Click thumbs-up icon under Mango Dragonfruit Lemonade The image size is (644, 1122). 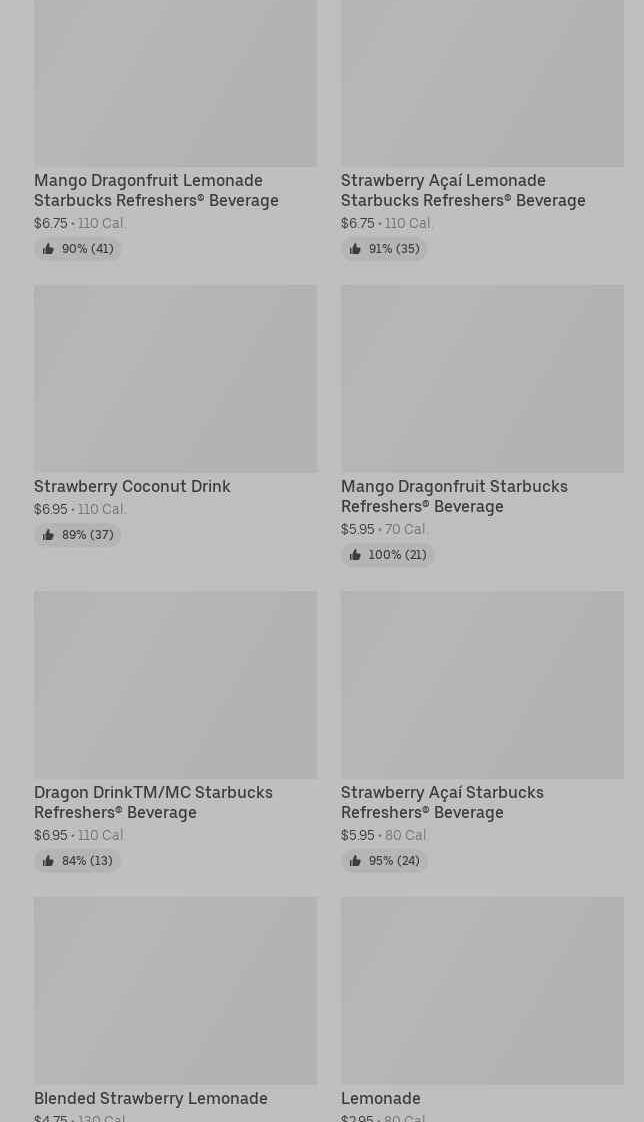pyautogui.click(x=48, y=249)
